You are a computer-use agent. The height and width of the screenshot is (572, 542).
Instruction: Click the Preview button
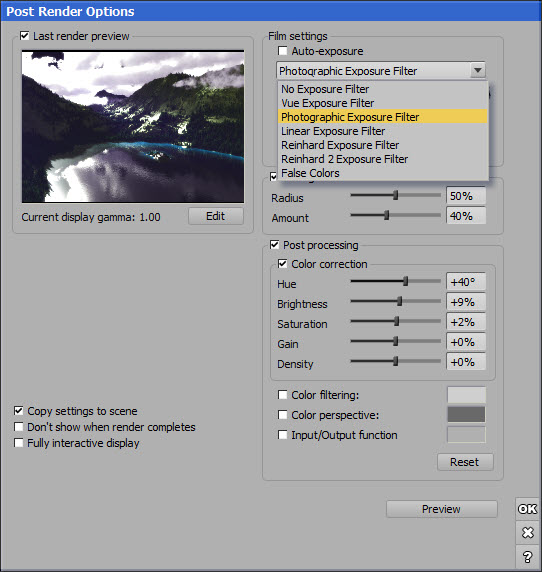coord(441,509)
